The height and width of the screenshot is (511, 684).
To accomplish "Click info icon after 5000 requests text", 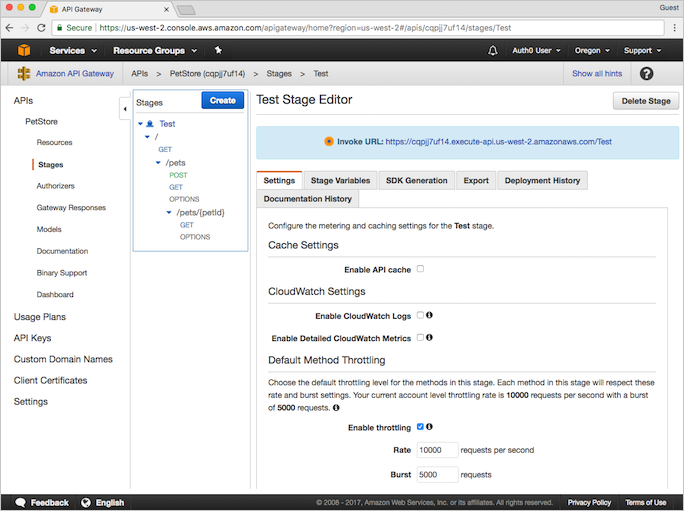I will click(x=336, y=408).
